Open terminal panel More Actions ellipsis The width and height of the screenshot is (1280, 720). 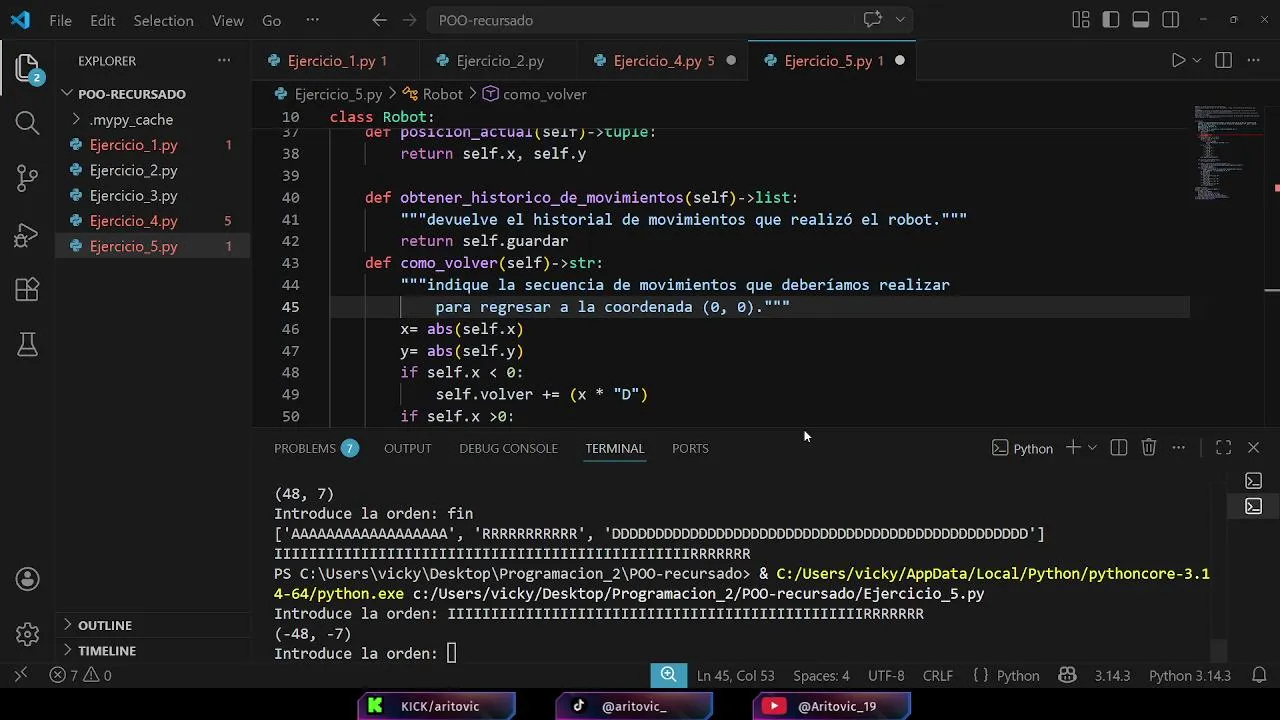point(1179,448)
